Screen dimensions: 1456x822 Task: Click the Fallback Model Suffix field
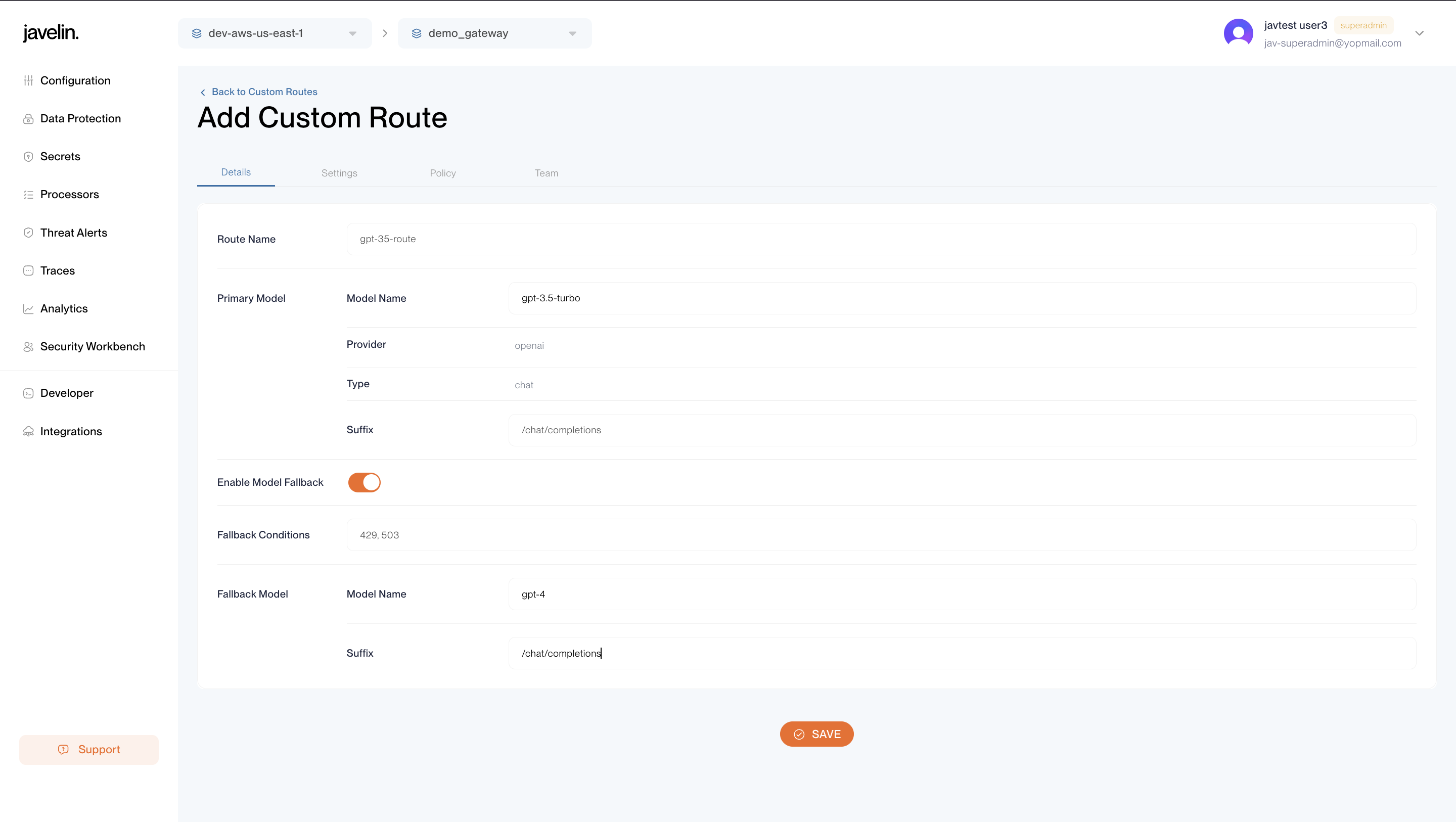click(x=962, y=653)
